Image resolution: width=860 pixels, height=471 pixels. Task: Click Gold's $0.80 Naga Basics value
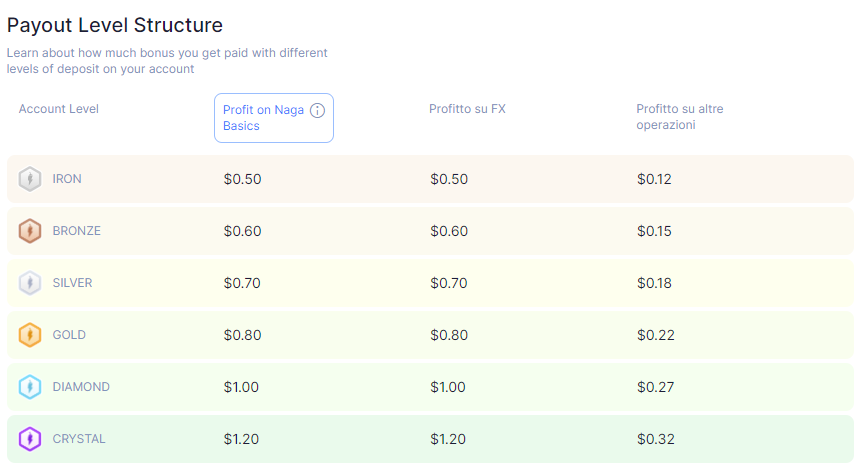[x=242, y=335]
